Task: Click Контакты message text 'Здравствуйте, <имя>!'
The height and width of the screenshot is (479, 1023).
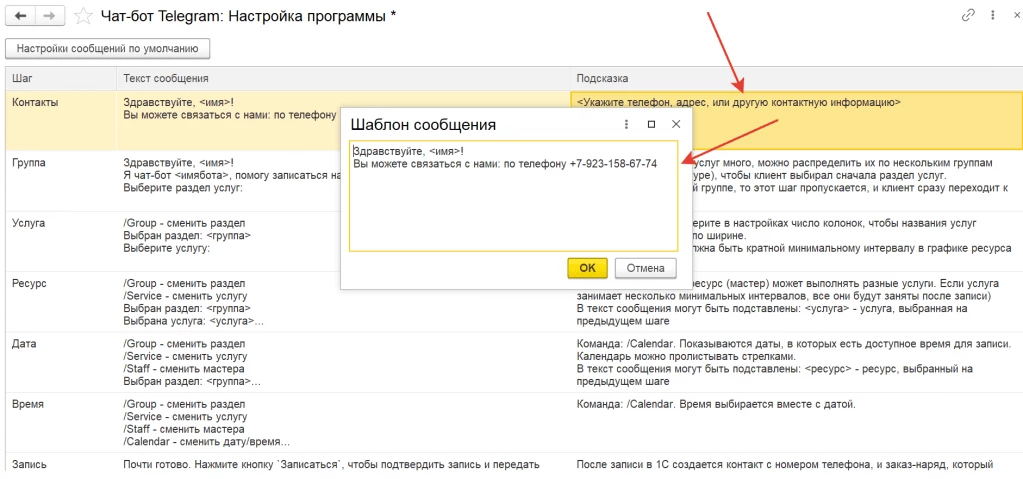Action: click(x=178, y=102)
